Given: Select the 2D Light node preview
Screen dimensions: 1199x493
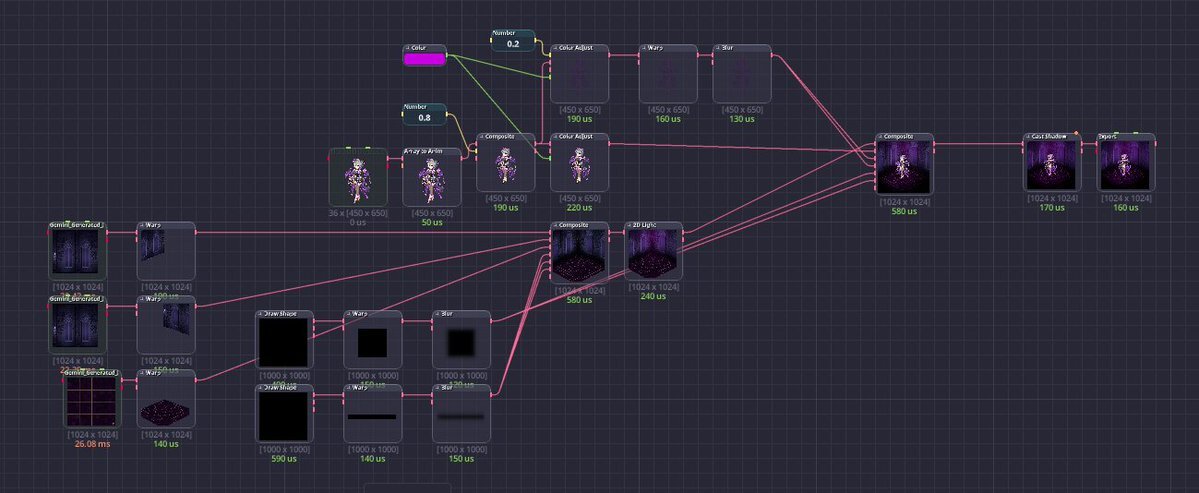Looking at the screenshot, I should (654, 256).
